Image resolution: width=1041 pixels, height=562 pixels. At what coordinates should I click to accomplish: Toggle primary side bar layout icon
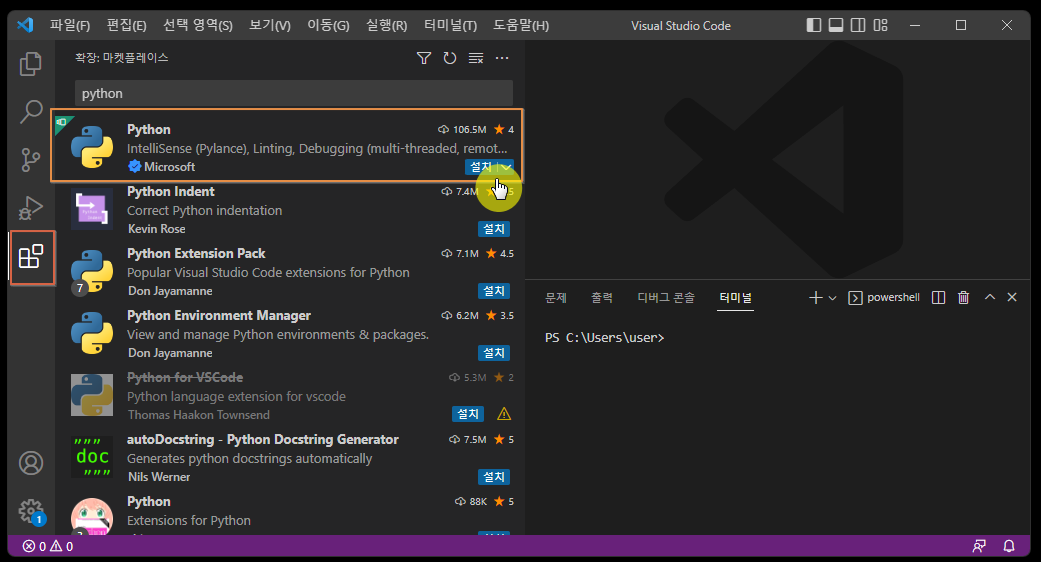[814, 25]
